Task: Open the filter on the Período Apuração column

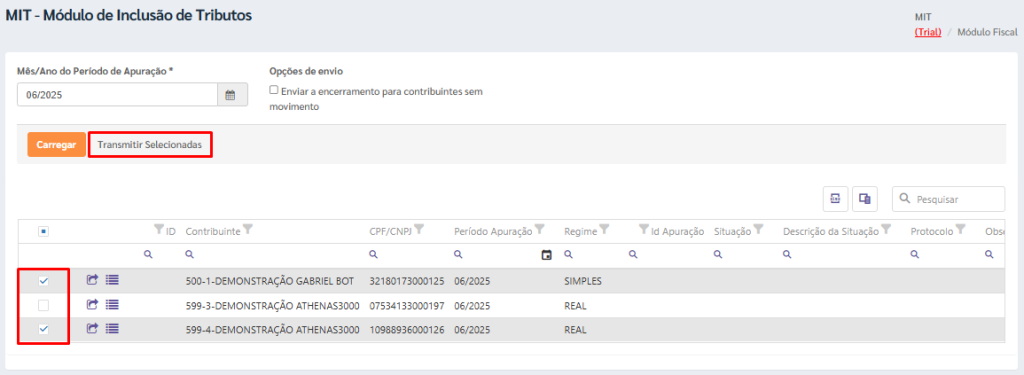Action: 539,229
